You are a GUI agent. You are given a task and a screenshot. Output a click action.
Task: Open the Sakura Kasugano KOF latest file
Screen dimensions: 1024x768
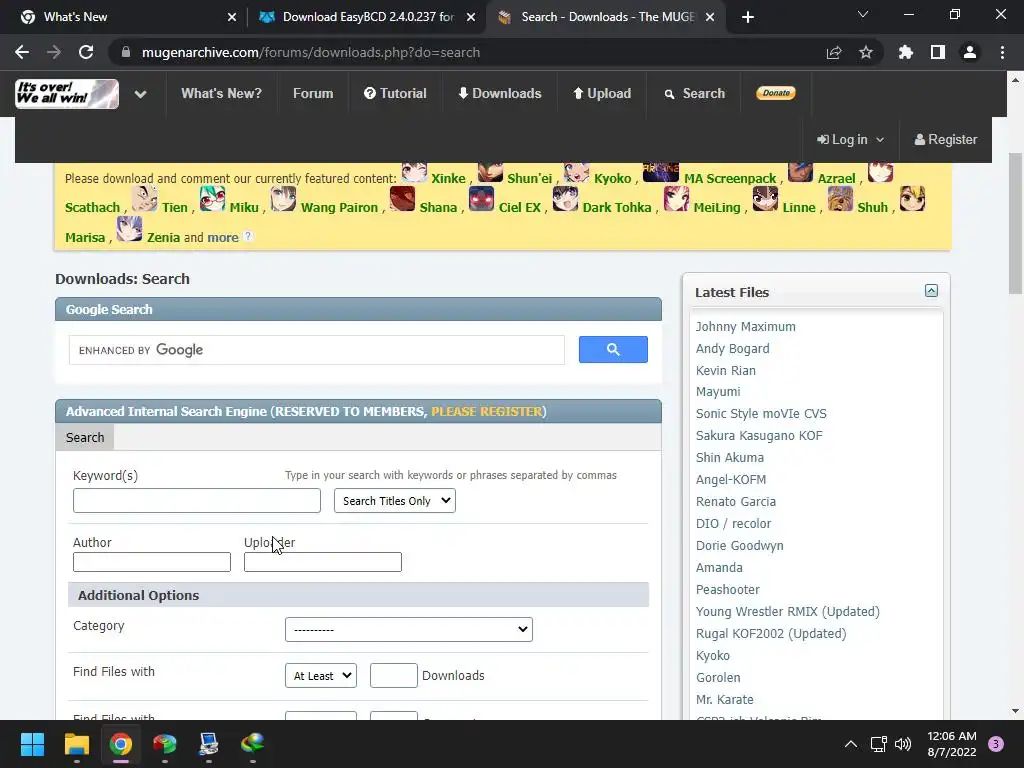click(x=759, y=436)
